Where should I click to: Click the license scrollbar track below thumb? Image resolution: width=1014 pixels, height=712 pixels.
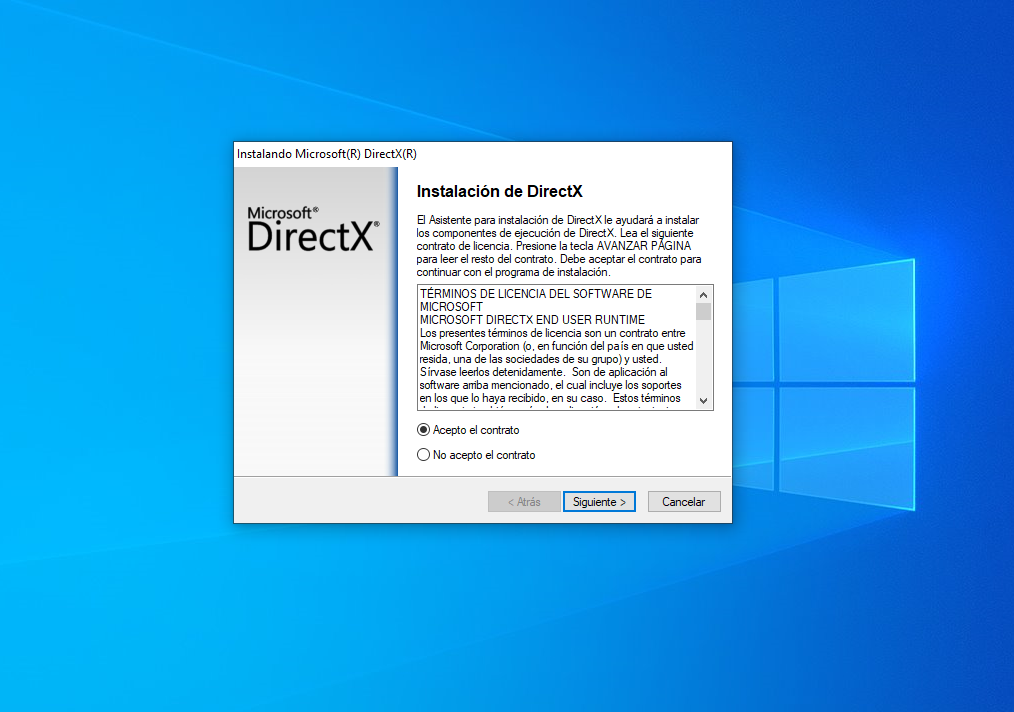click(x=704, y=356)
